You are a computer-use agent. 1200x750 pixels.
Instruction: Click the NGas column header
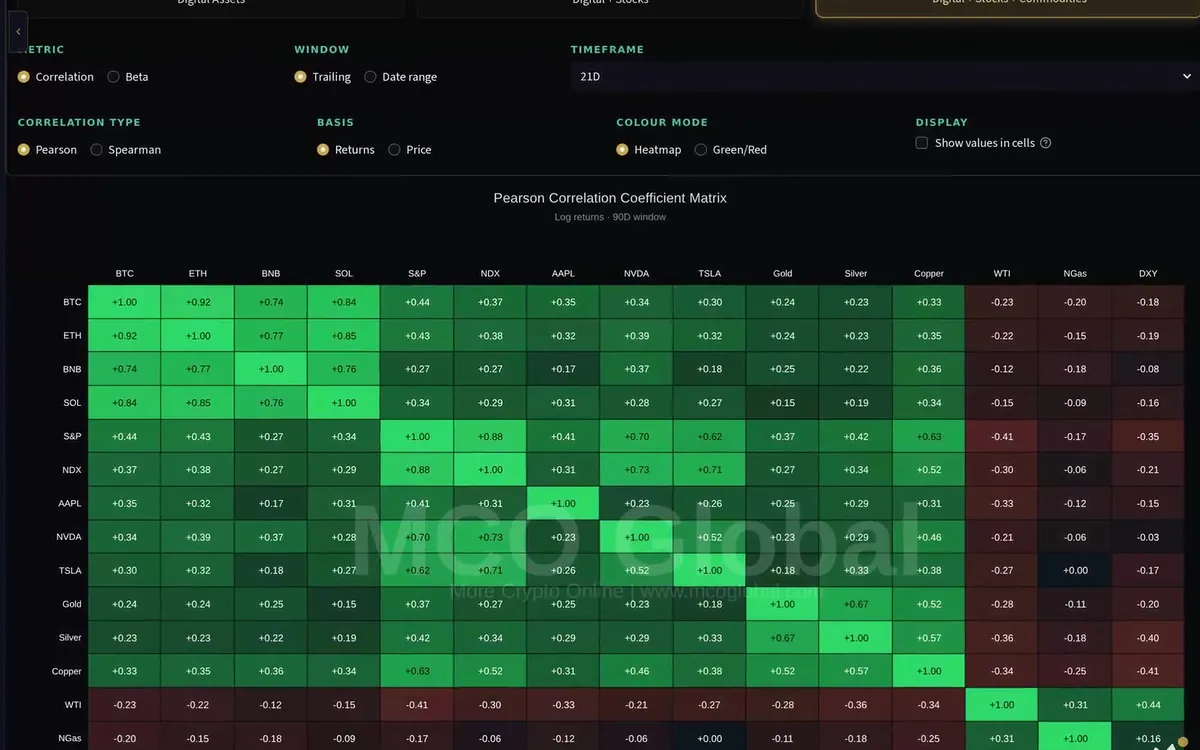coord(1075,273)
